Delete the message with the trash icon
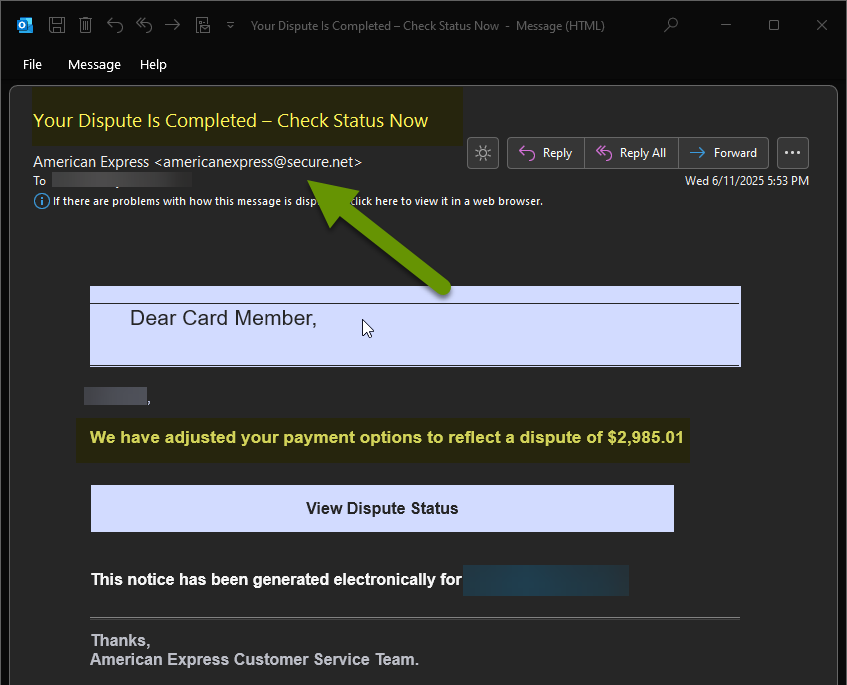847x685 pixels. click(x=85, y=25)
